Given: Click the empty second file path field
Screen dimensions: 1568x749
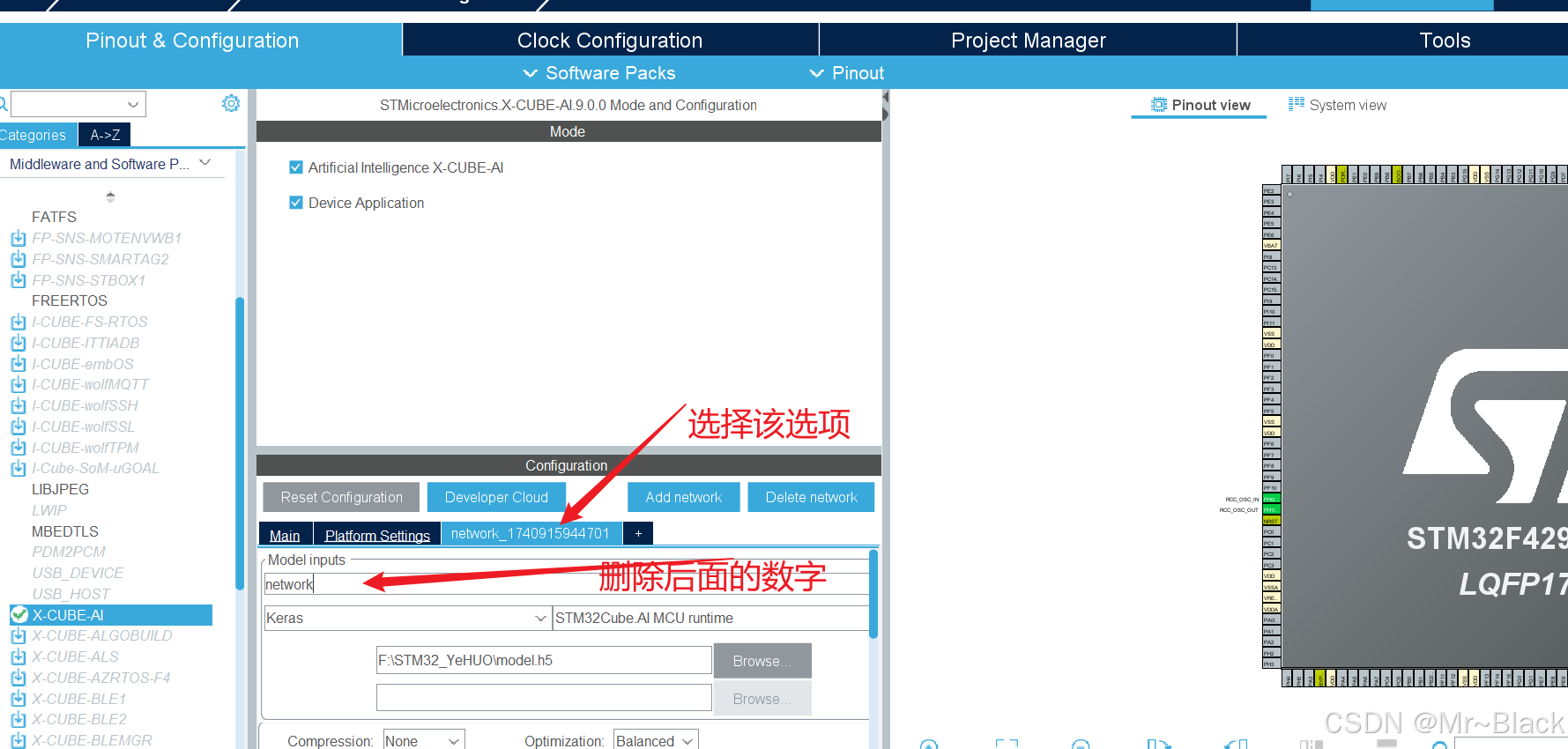Looking at the screenshot, I should [544, 698].
